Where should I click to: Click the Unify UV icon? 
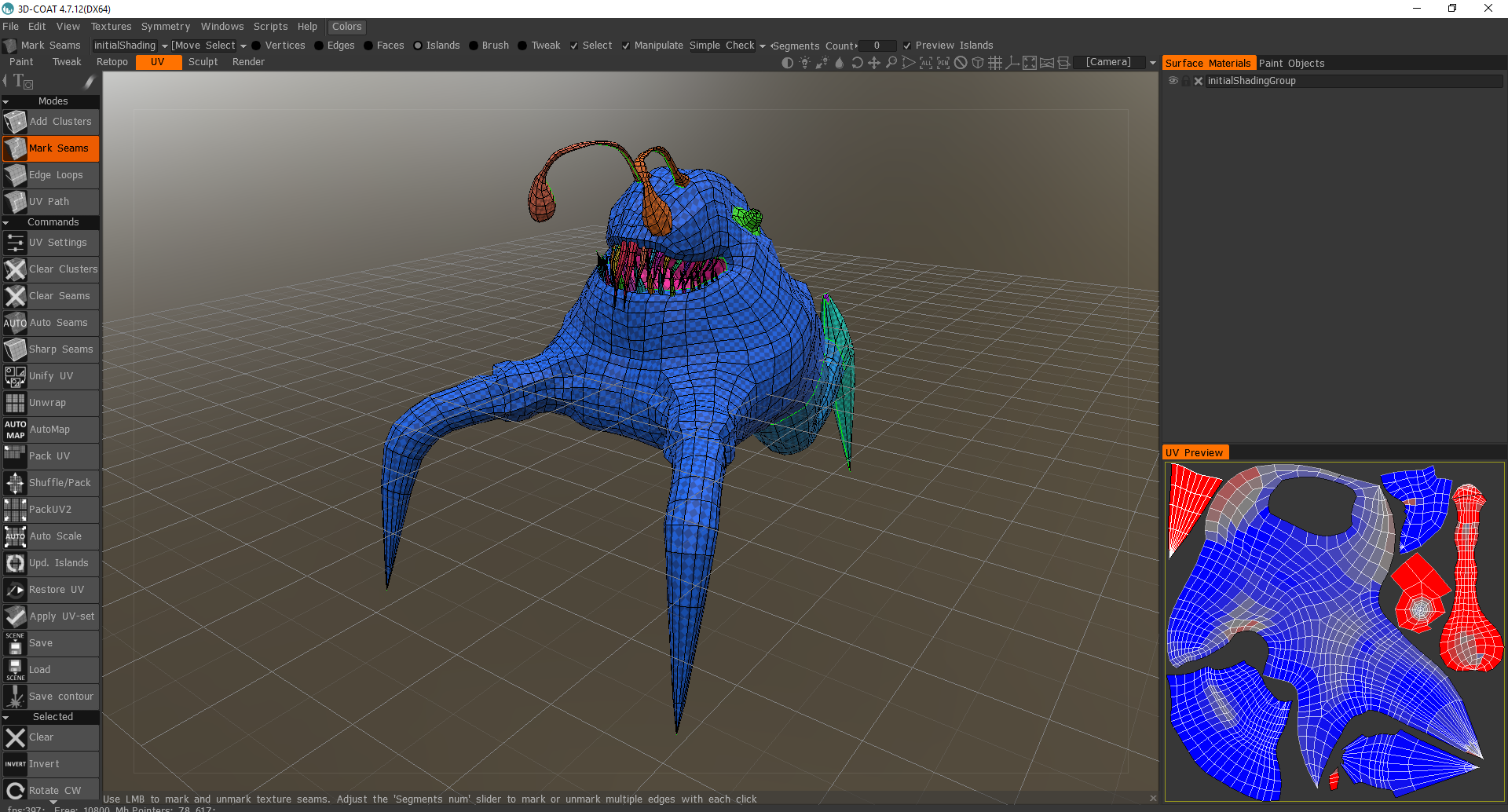click(x=15, y=376)
